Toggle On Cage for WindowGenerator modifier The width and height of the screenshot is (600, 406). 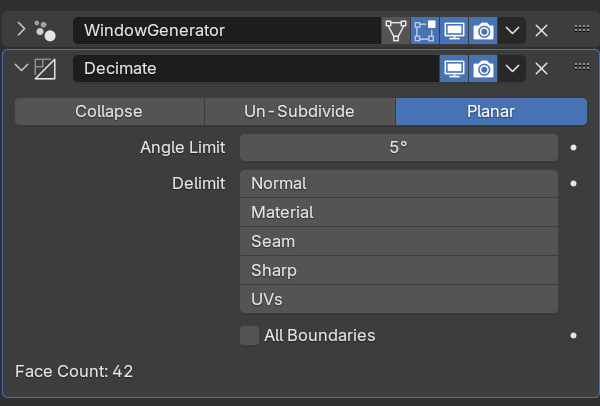click(x=396, y=31)
